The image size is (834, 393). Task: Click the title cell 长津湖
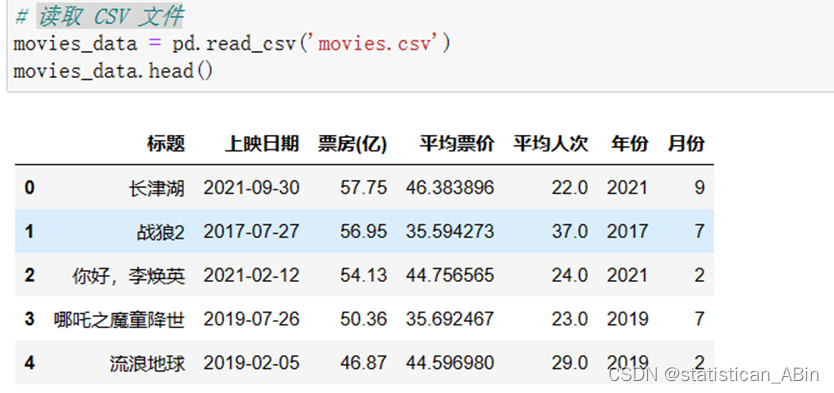pyautogui.click(x=157, y=188)
